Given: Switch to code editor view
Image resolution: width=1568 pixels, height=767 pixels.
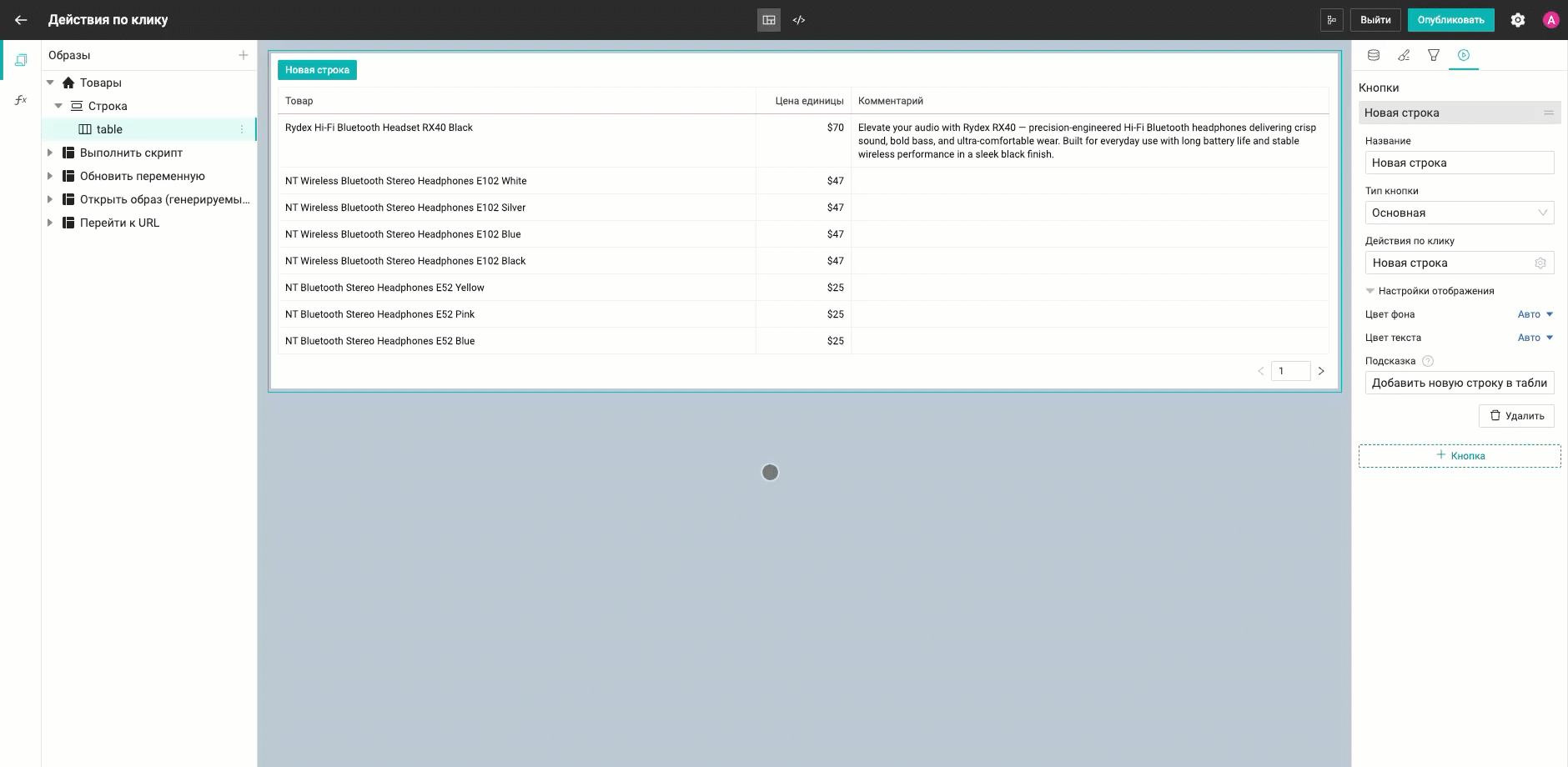Looking at the screenshot, I should (799, 20).
